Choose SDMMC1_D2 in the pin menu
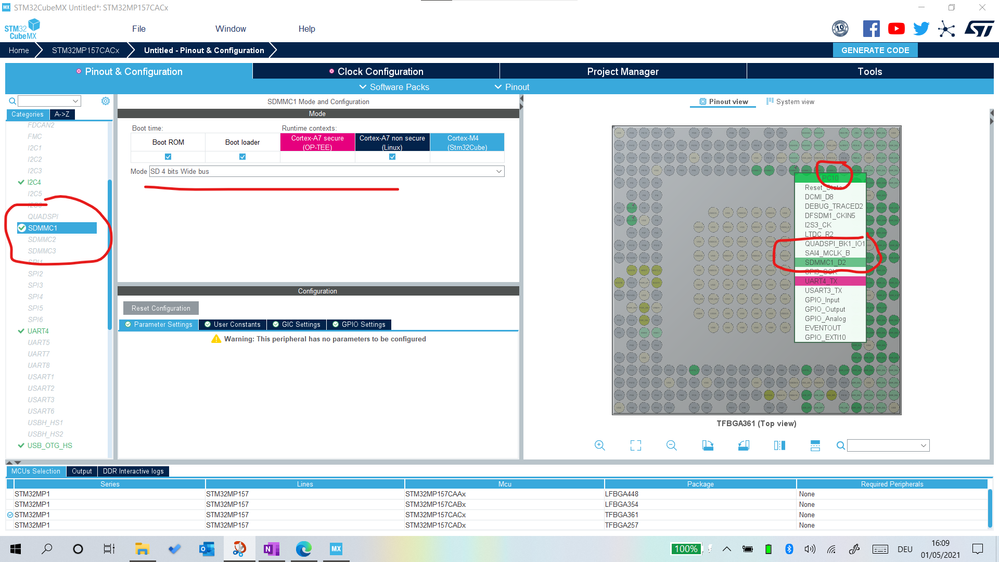 (x=830, y=263)
